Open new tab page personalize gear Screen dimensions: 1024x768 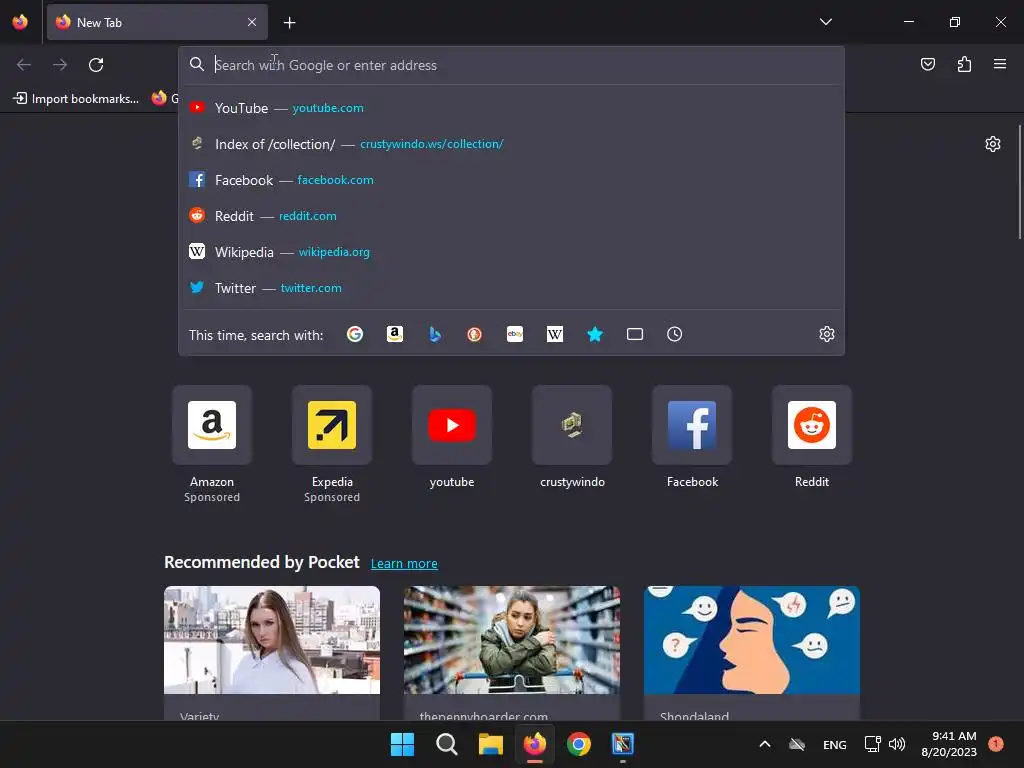coord(993,144)
